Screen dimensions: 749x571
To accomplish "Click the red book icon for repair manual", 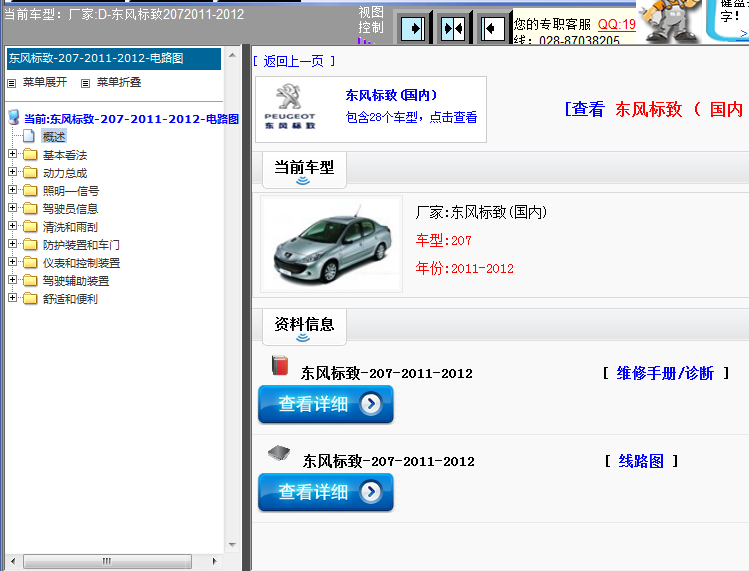I will (280, 365).
